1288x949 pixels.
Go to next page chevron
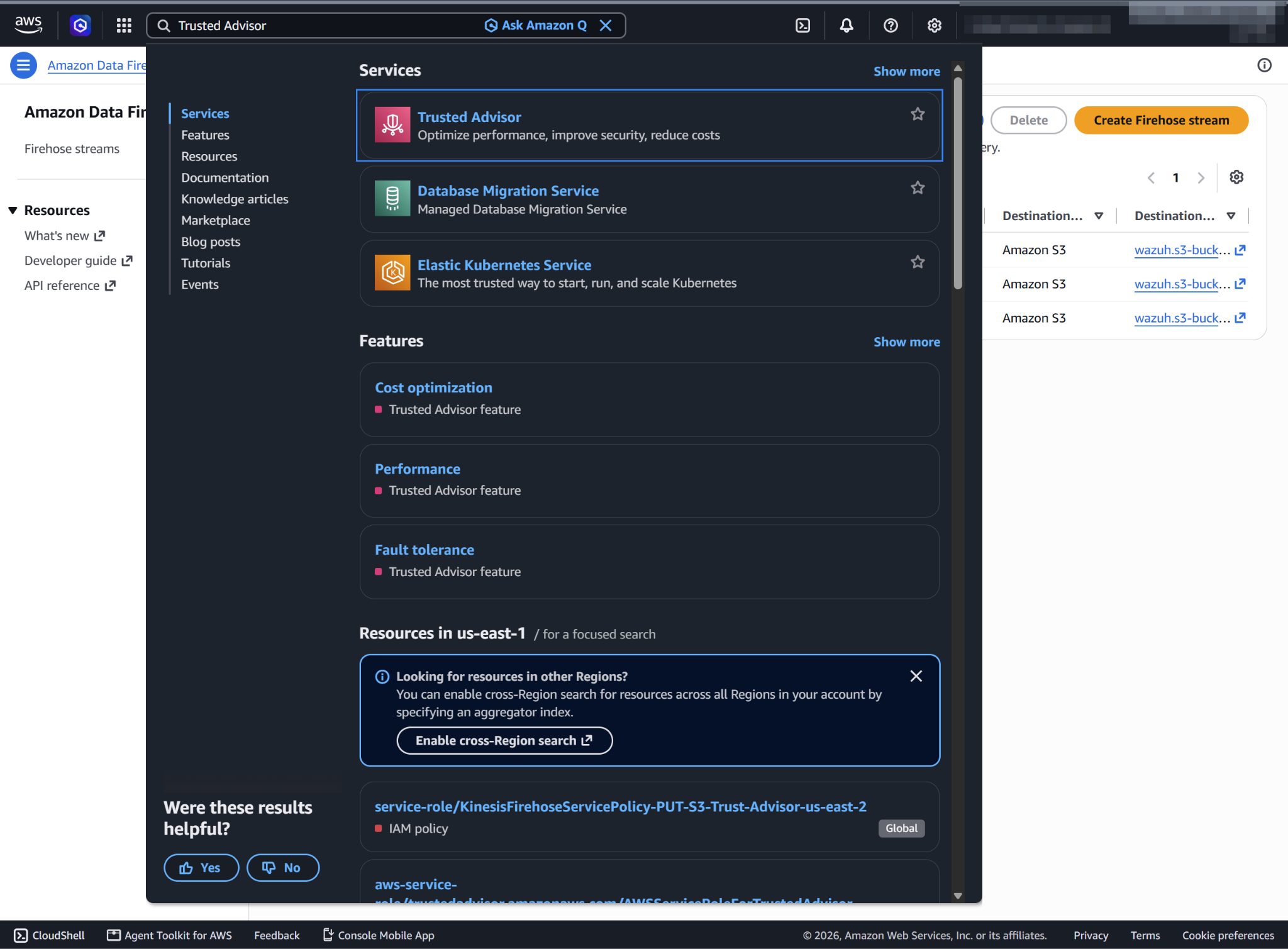[x=1201, y=178]
